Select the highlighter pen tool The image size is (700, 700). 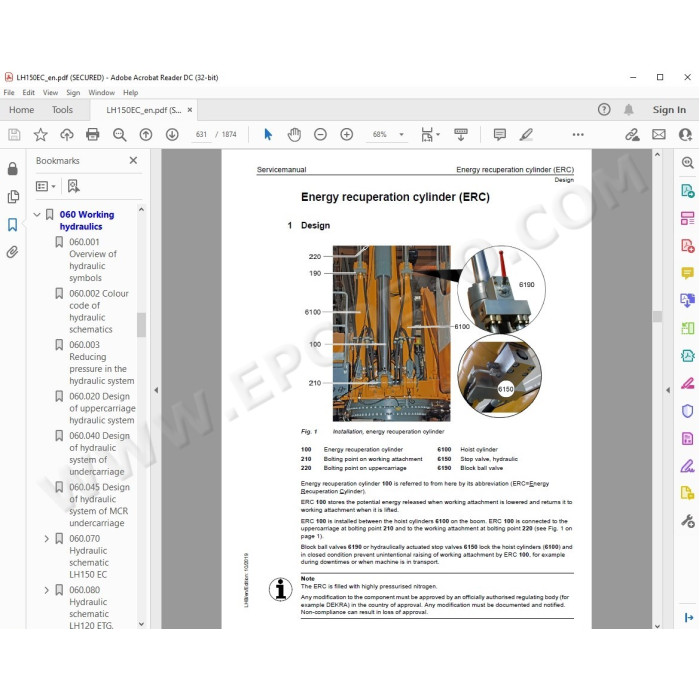pos(526,134)
